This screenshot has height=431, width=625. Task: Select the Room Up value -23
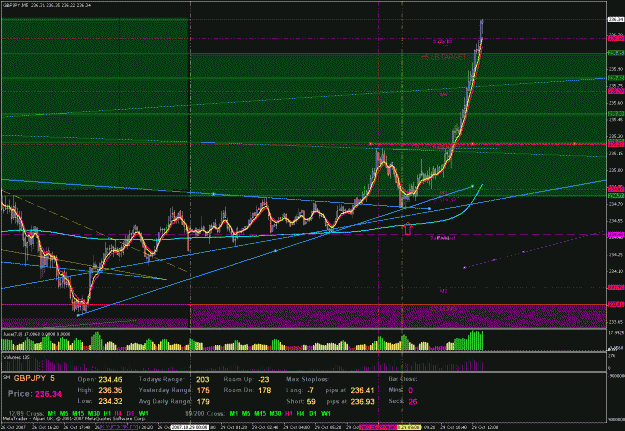263,380
